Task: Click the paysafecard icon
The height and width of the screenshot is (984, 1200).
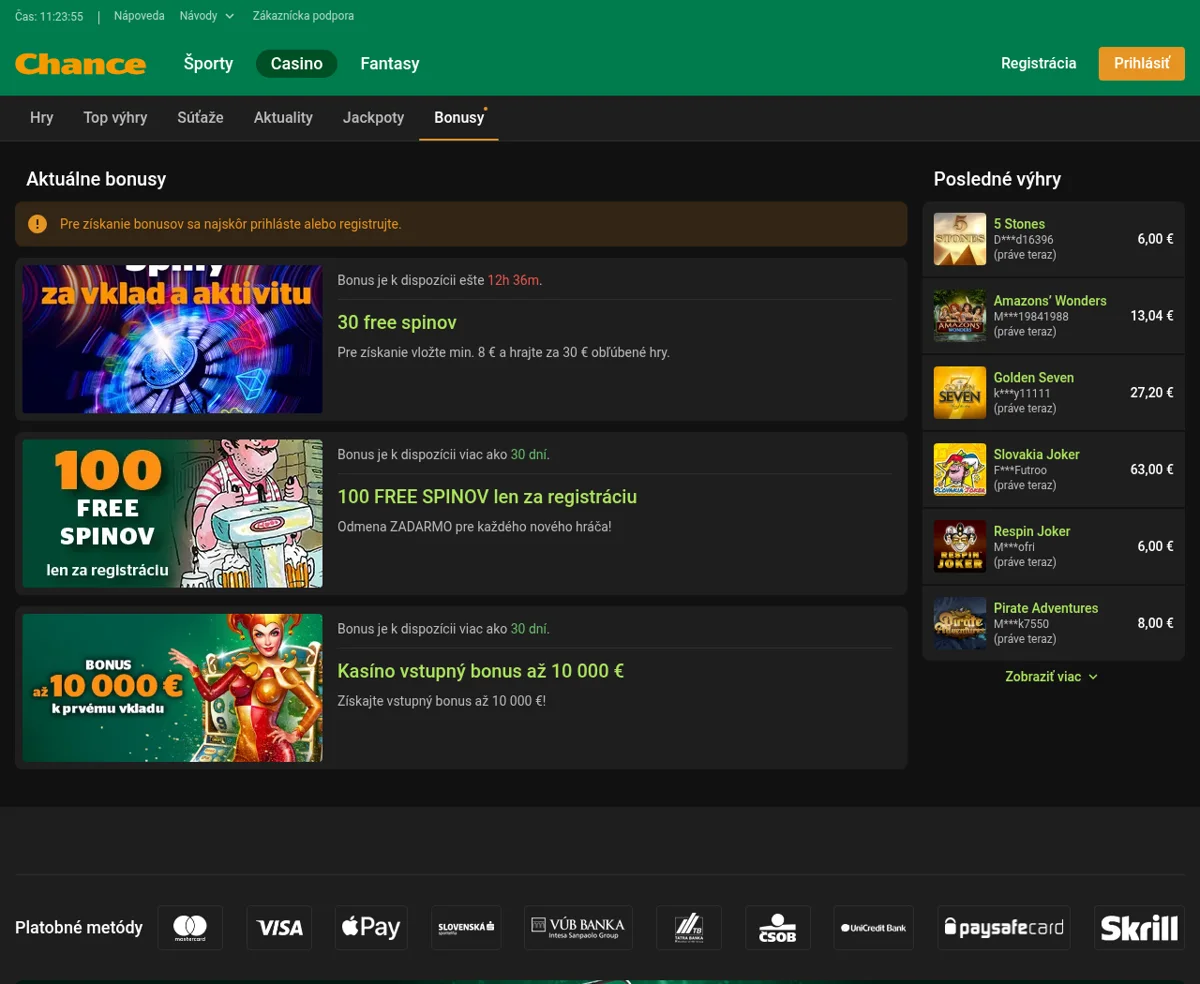Action: tap(1004, 928)
